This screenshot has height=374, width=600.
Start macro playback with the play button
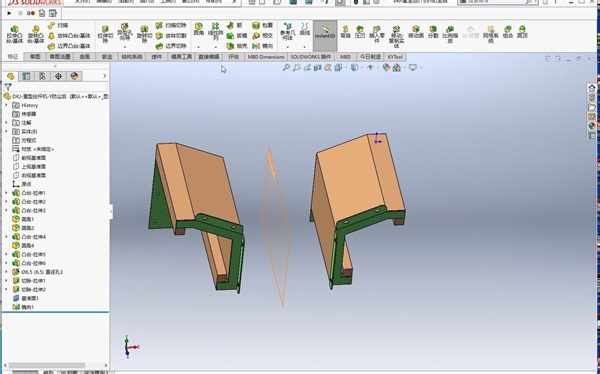tap(10, 13)
